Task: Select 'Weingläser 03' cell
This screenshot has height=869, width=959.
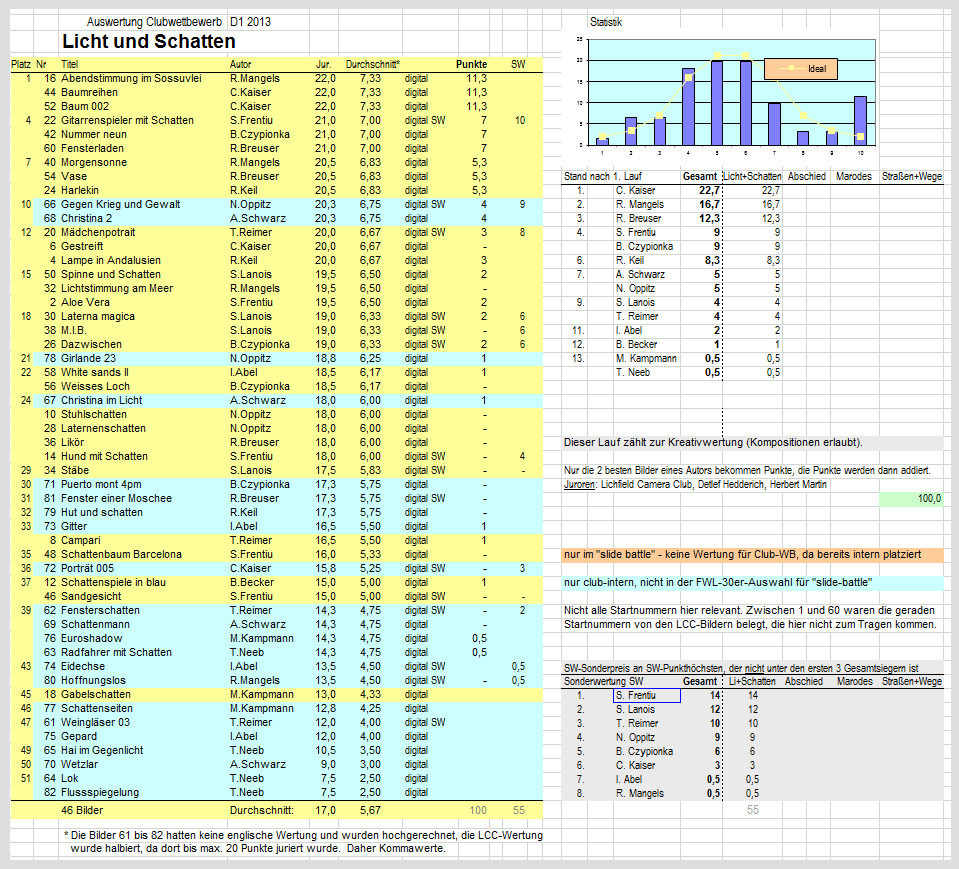Action: 95,723
